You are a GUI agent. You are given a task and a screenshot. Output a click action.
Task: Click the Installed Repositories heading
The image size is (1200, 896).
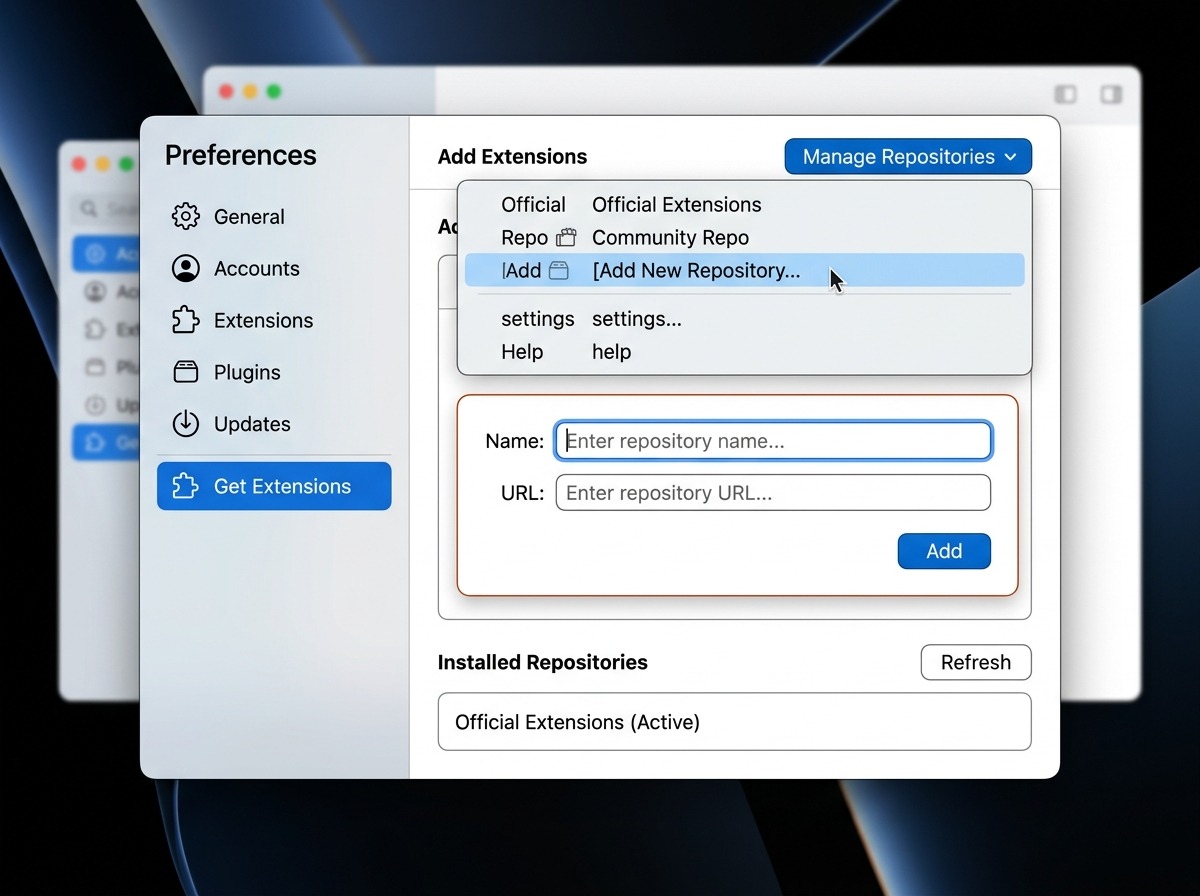(543, 662)
